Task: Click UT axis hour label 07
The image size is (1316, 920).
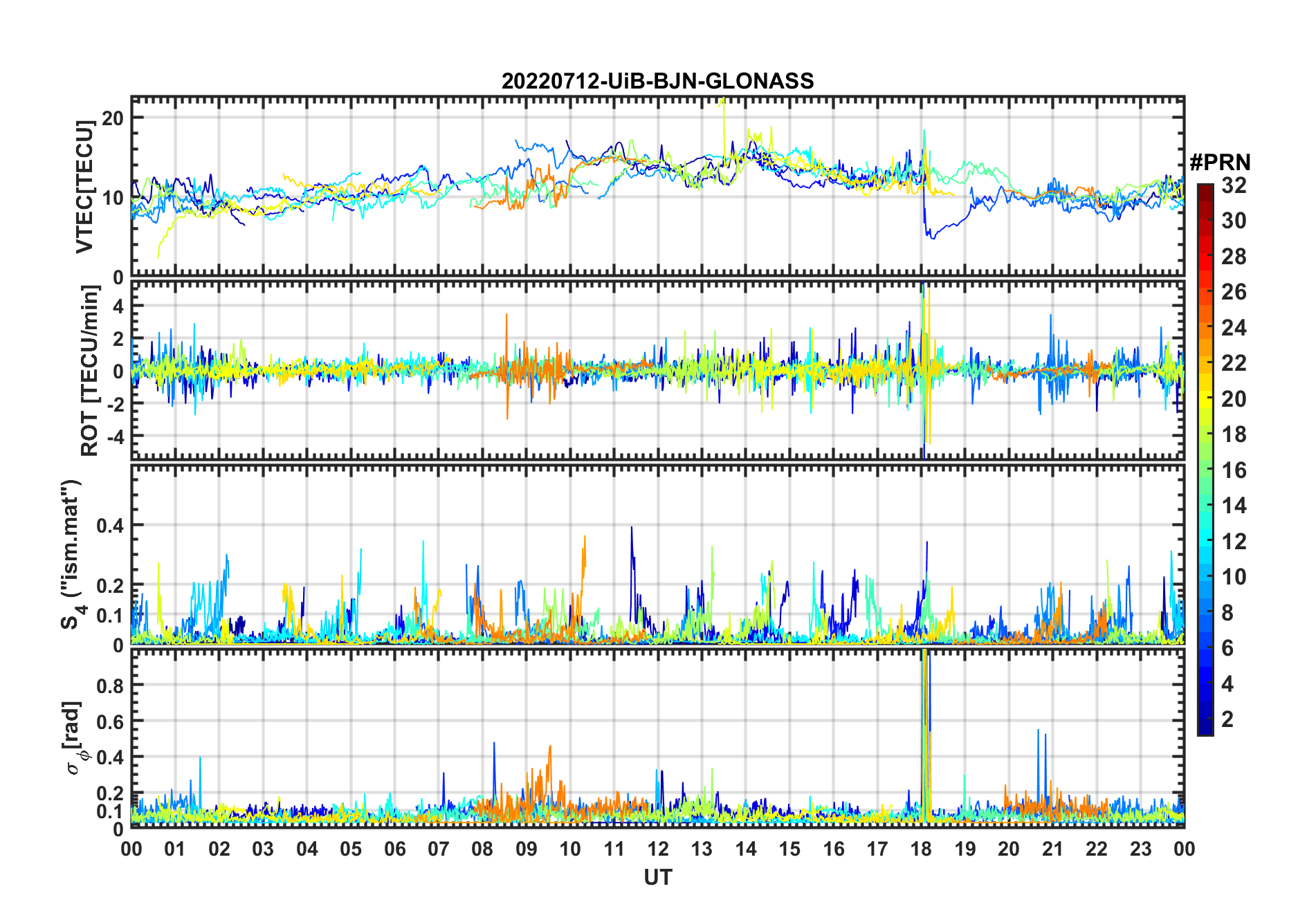Action: pyautogui.click(x=439, y=849)
